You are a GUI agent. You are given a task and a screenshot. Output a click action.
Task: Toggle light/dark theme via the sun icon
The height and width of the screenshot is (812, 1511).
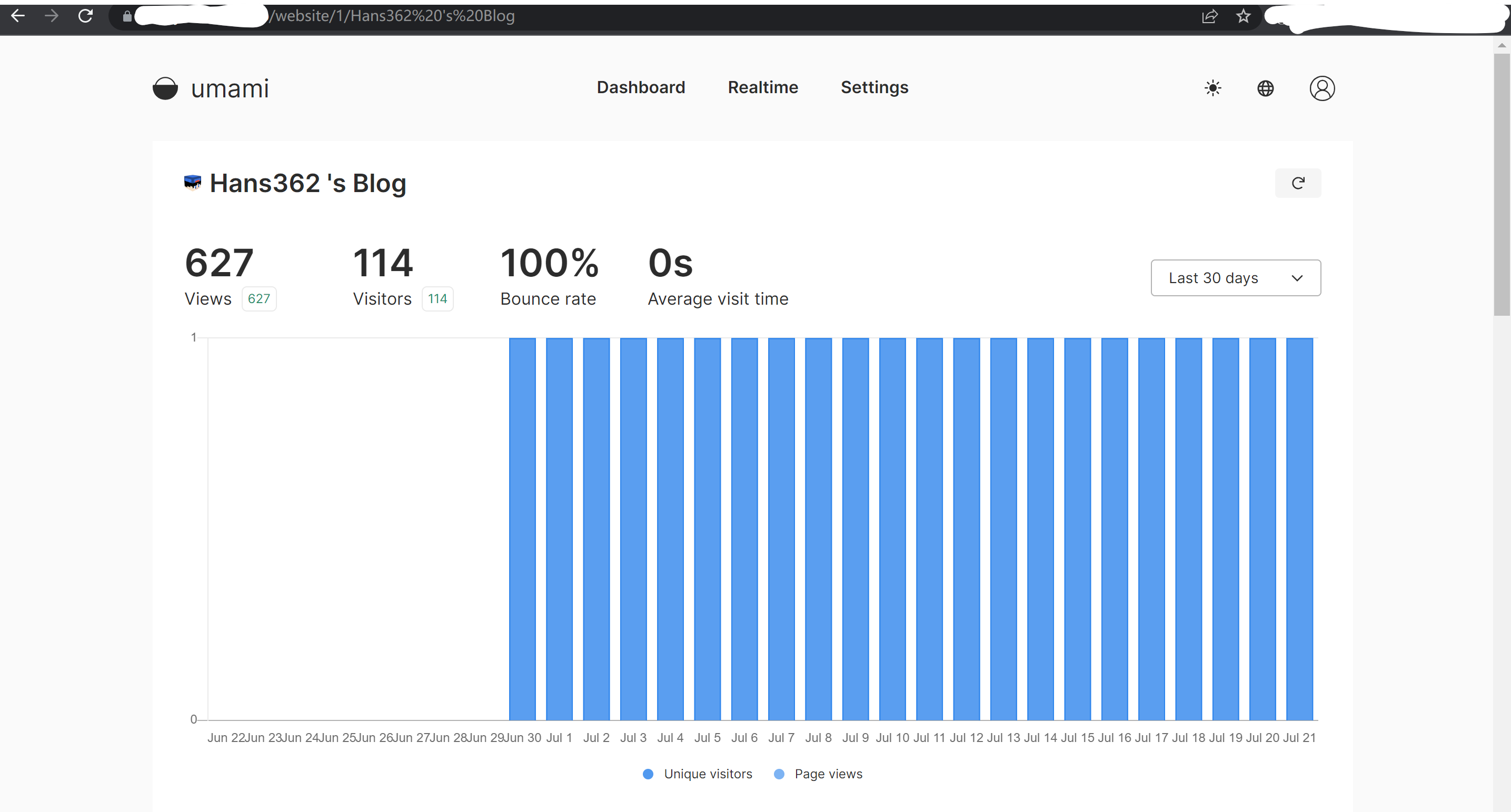[x=1212, y=88]
